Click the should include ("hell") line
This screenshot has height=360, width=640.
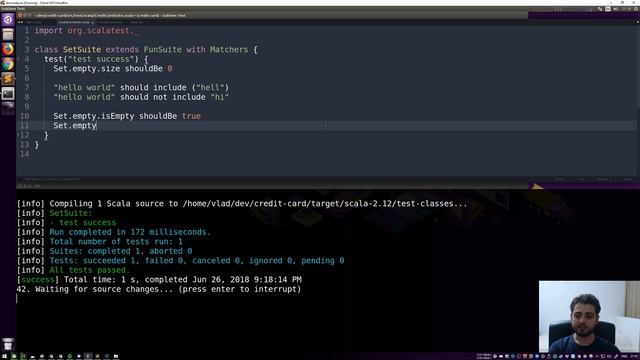(x=141, y=87)
